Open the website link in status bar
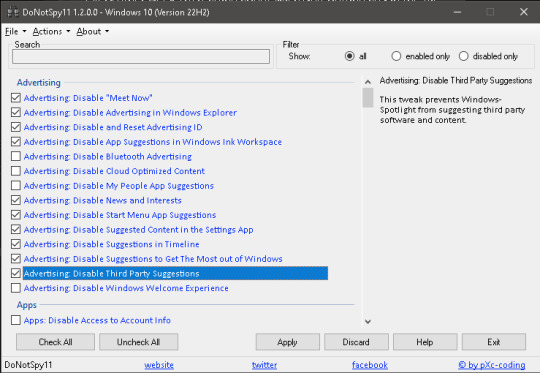The width and height of the screenshot is (540, 373). pyautogui.click(x=159, y=365)
